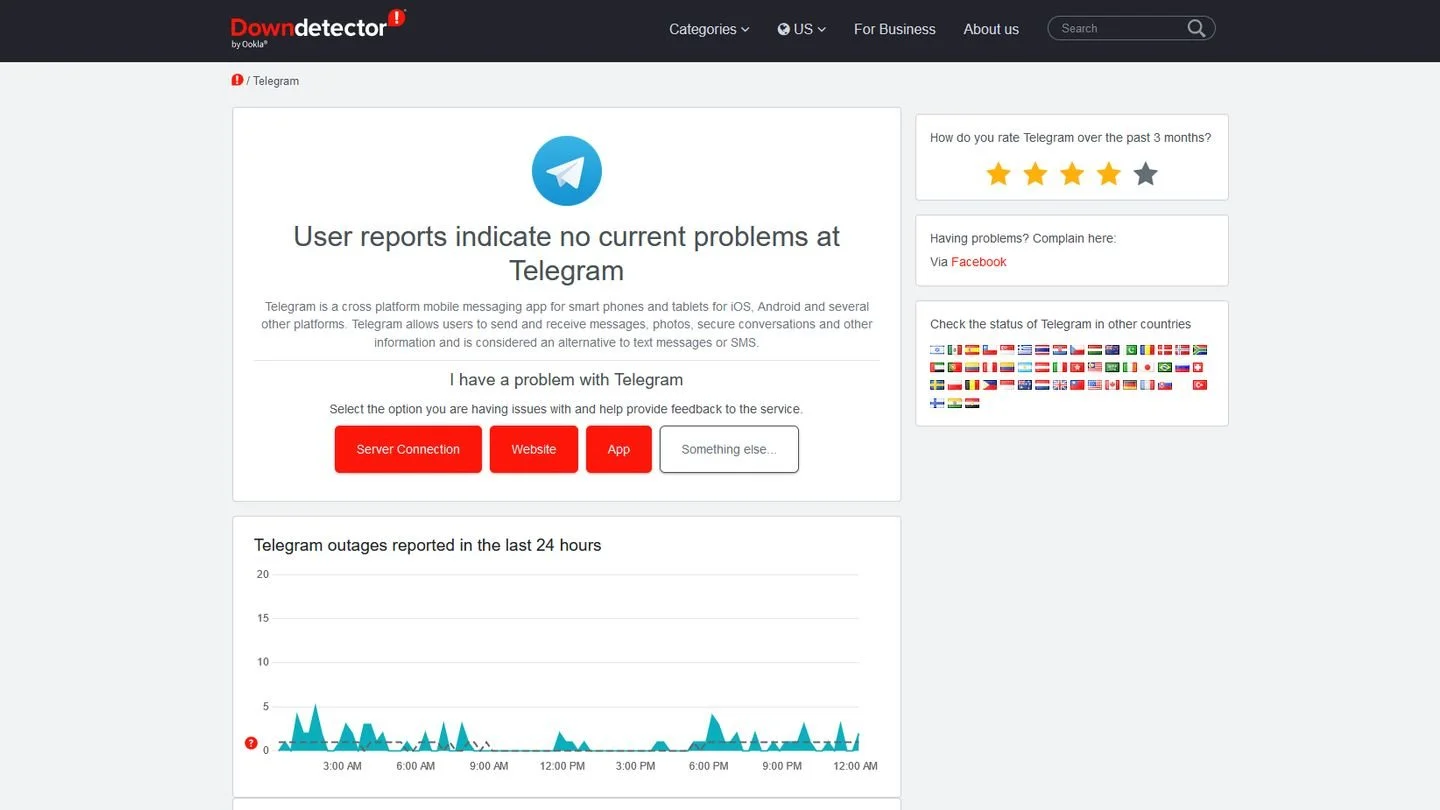This screenshot has height=810, width=1440.
Task: Click the fifth gray rating star
Action: point(1146,174)
